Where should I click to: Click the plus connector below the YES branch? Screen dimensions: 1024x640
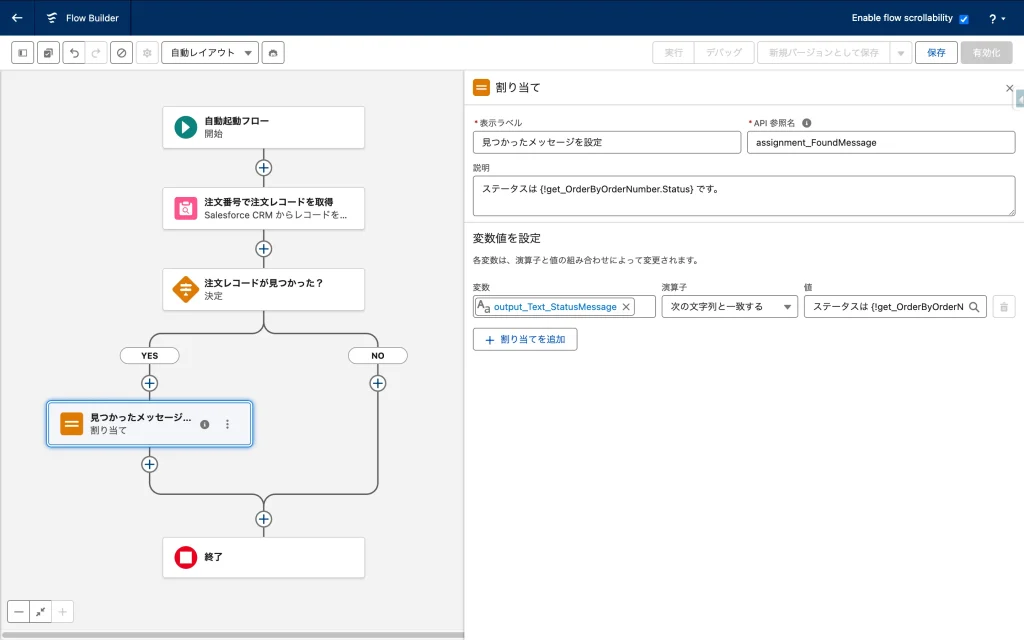click(150, 383)
